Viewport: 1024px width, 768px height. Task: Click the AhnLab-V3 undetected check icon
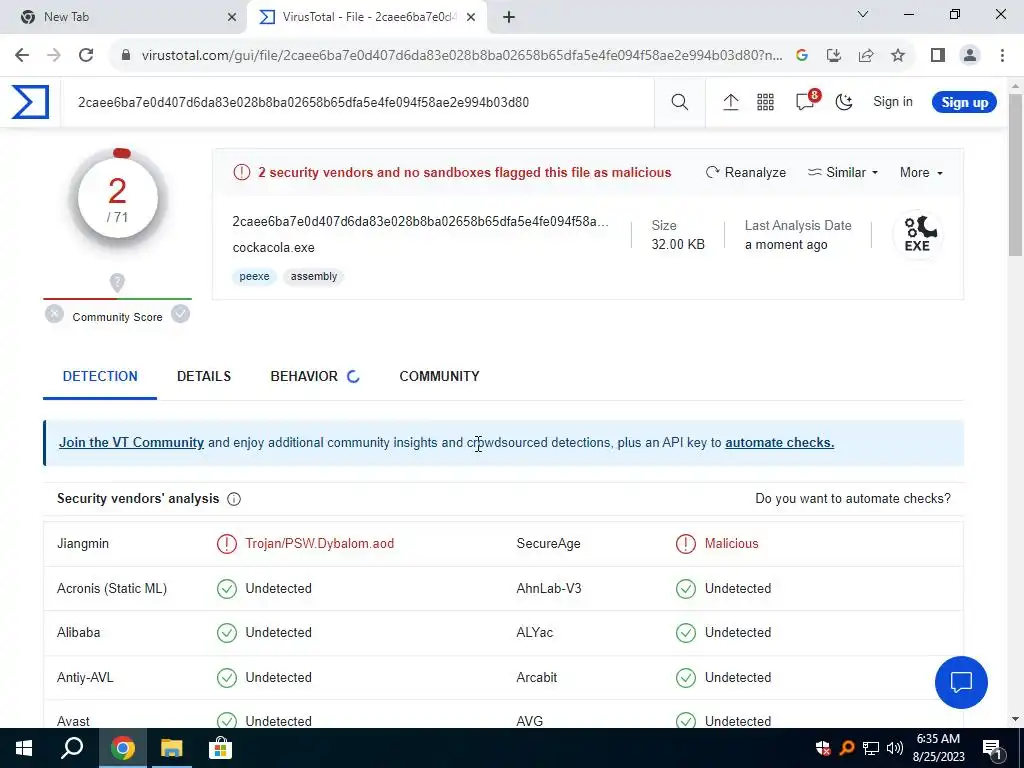(x=686, y=588)
